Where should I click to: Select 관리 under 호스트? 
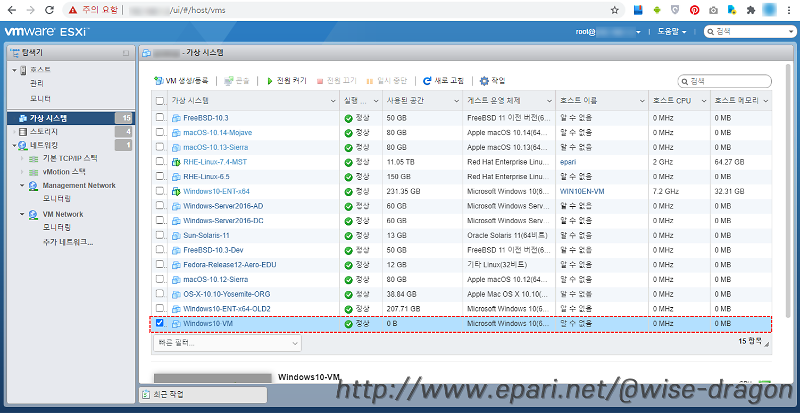(x=37, y=84)
